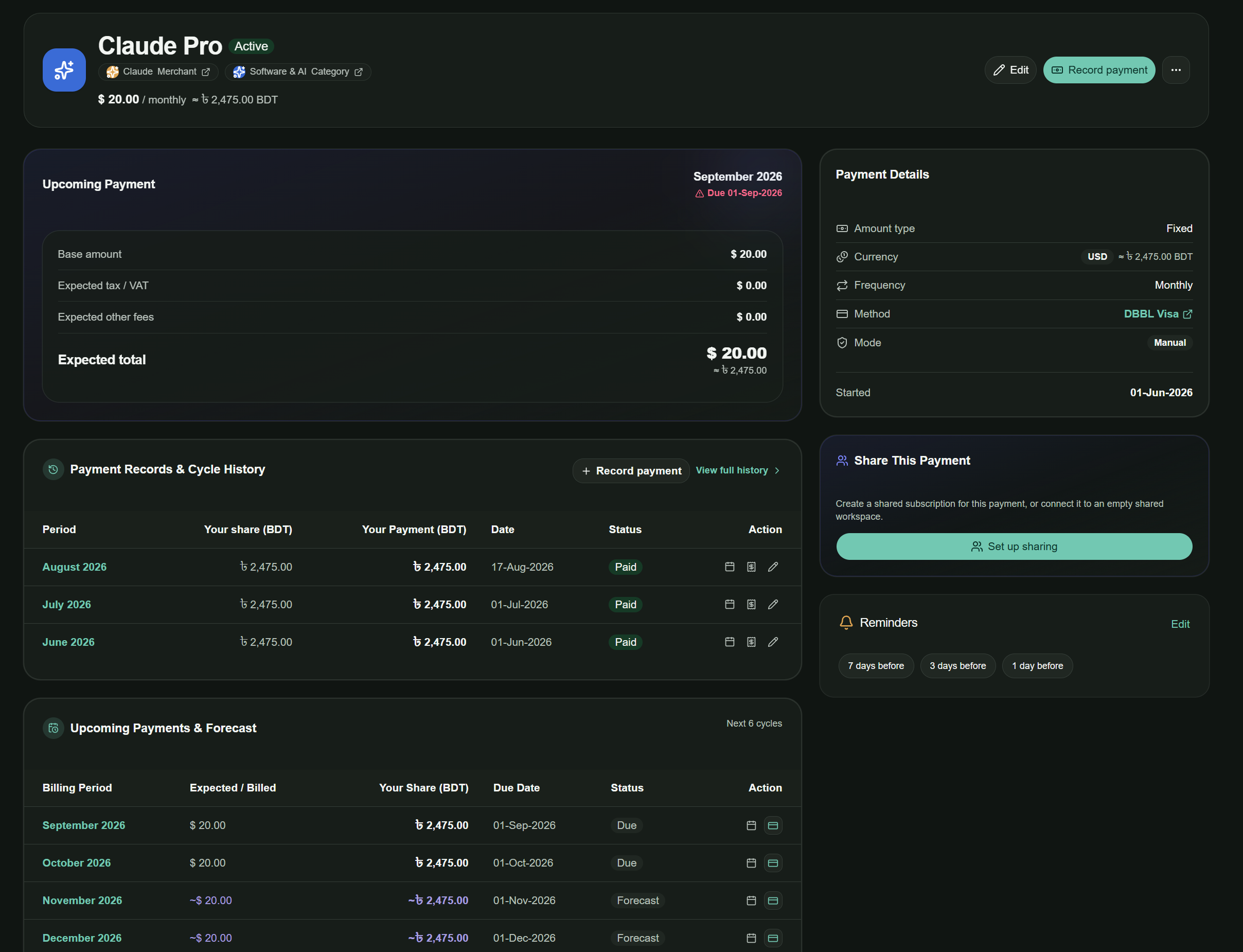Image resolution: width=1243 pixels, height=952 pixels.
Task: Click Edit link in Reminders card
Action: tap(1180, 624)
